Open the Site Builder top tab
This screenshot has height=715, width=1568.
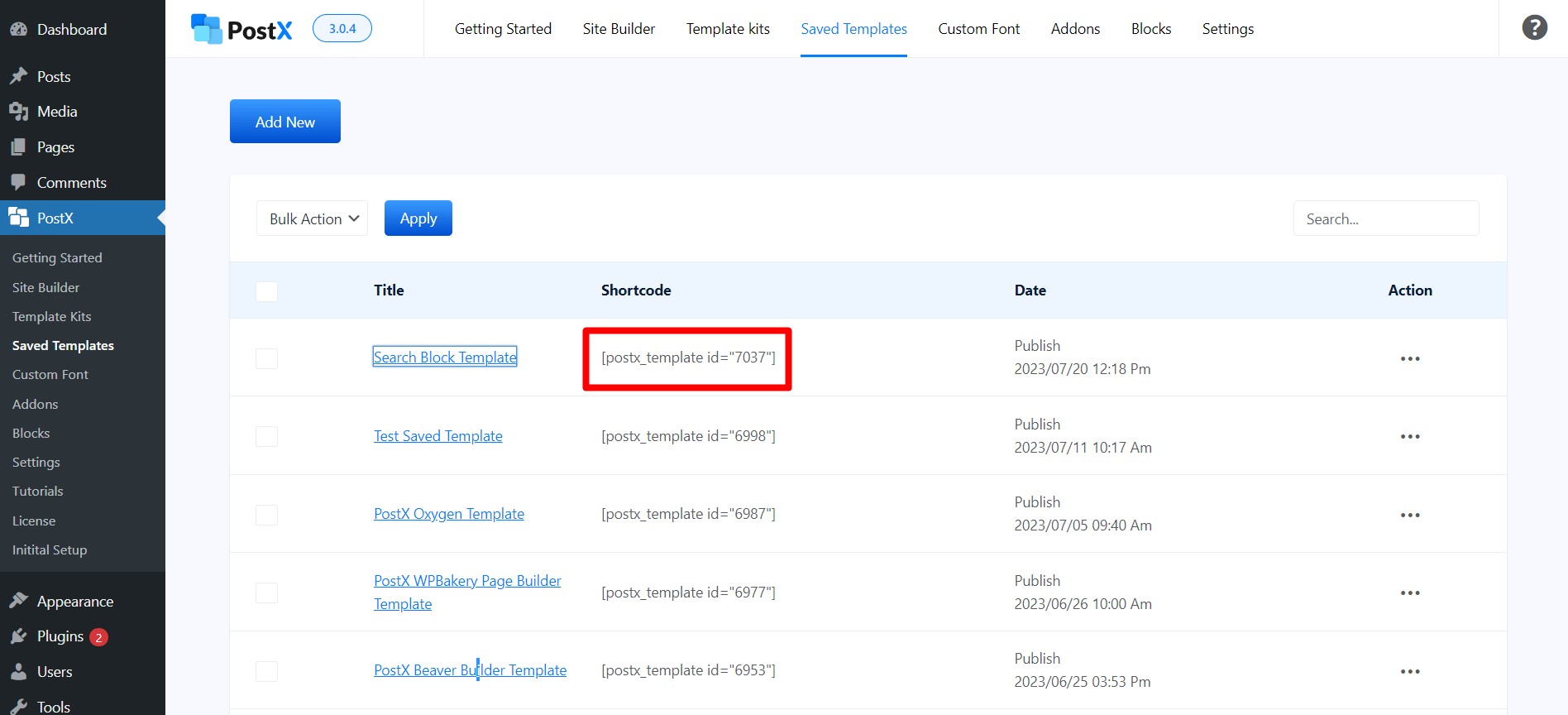[619, 29]
